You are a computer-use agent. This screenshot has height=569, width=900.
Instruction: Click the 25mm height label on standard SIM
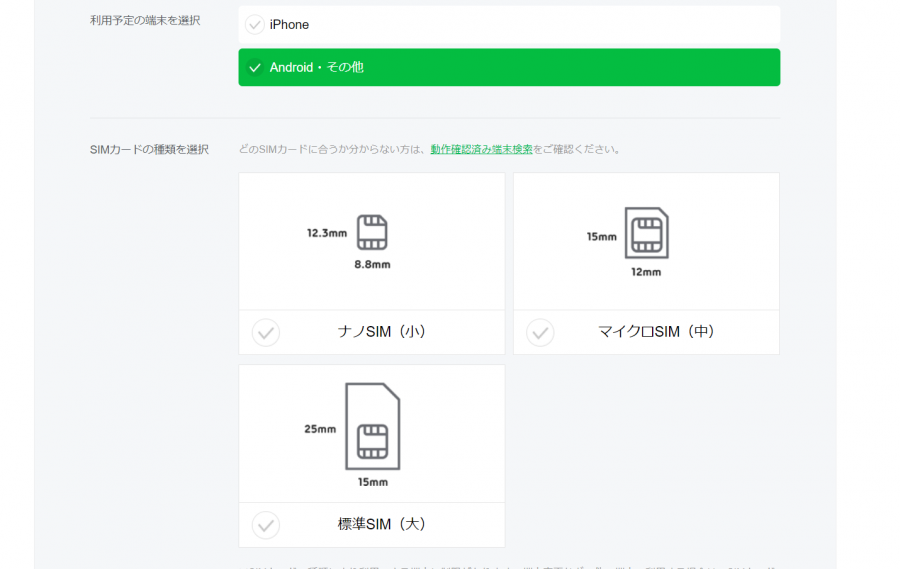320,429
